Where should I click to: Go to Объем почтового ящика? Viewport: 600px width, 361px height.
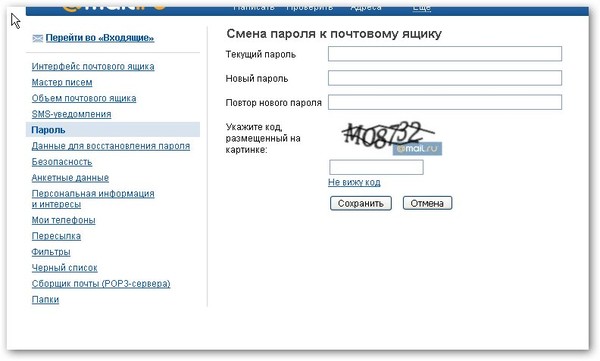[x=84, y=98]
